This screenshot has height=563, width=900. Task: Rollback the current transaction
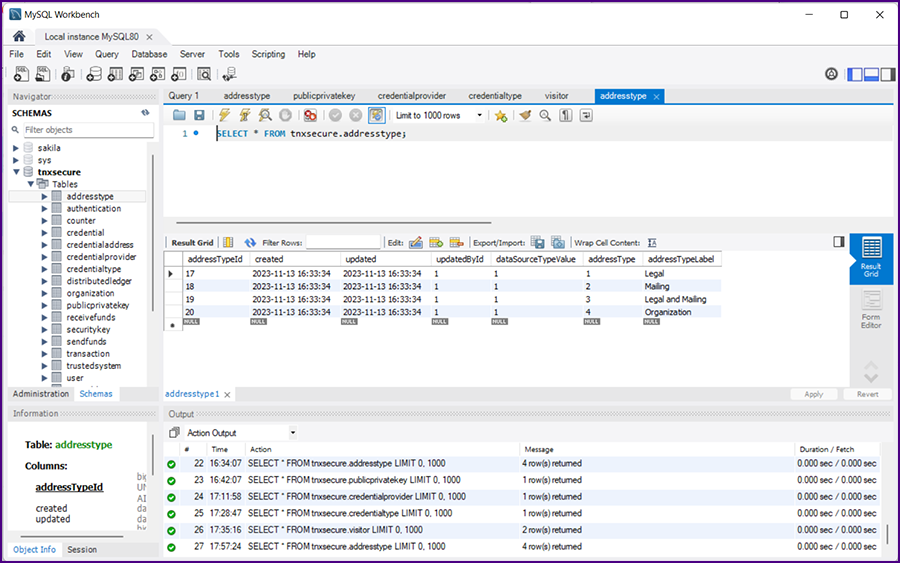(x=356, y=115)
